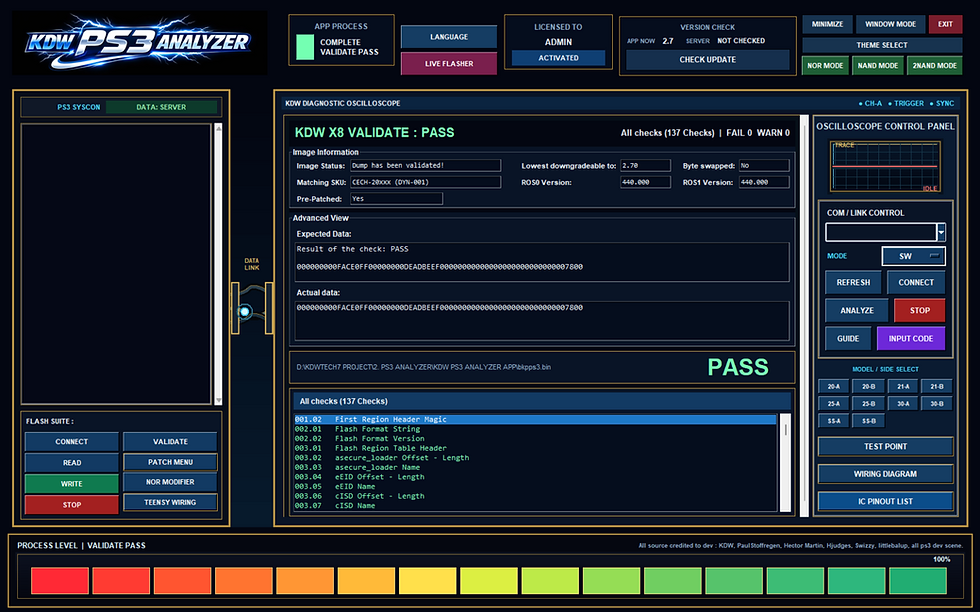This screenshot has width=980, height=612.
Task: Click the checks list scrollbar
Action: (786, 463)
